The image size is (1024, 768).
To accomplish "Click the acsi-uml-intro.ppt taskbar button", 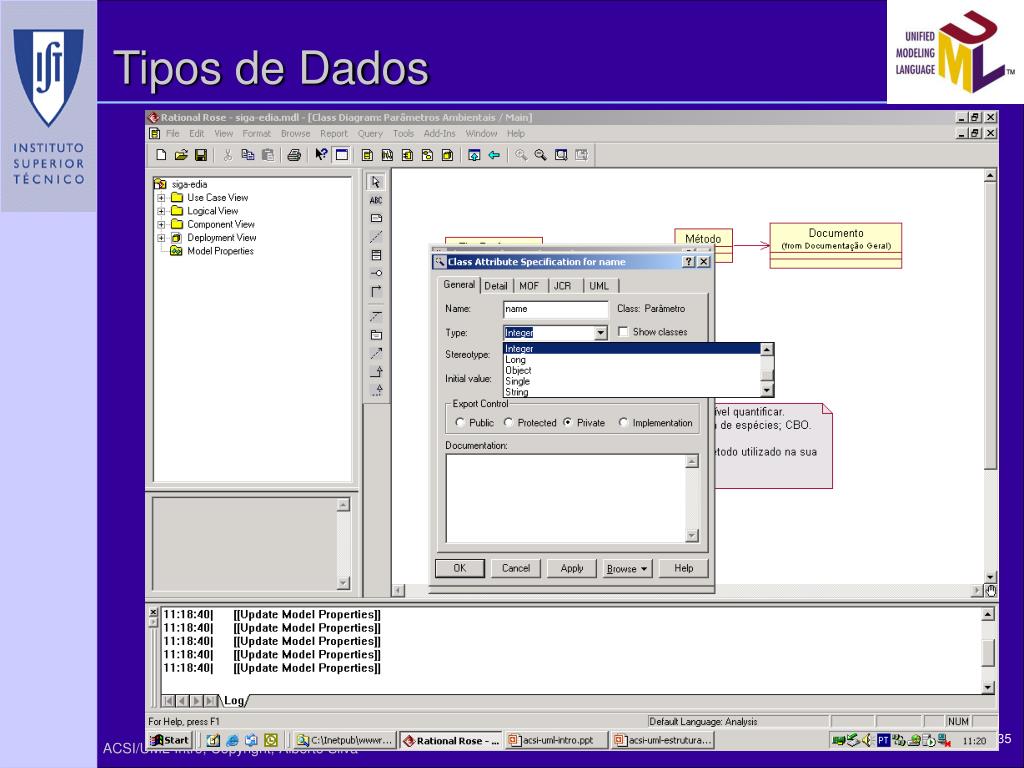I will pos(554,740).
